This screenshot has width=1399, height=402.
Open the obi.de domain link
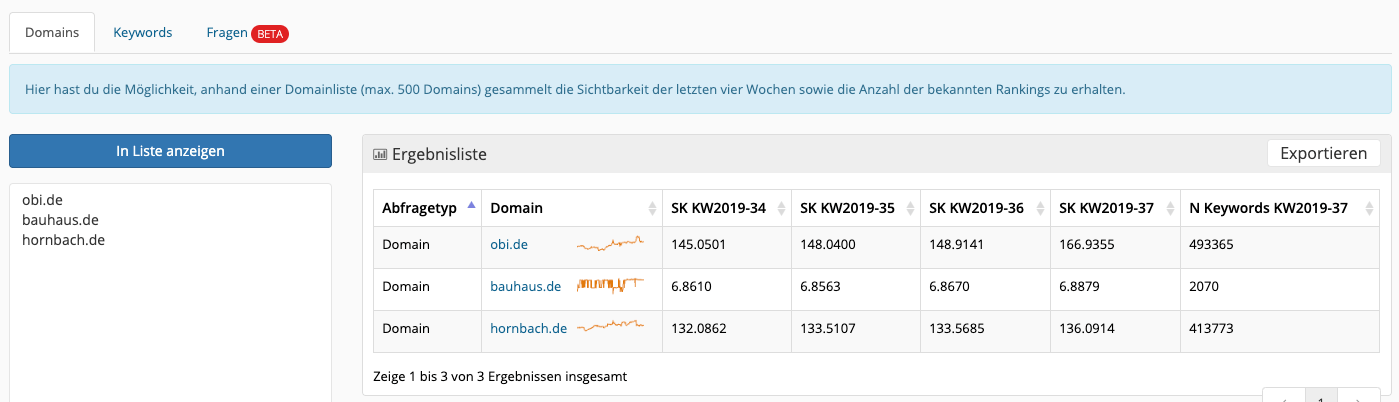[x=509, y=244]
